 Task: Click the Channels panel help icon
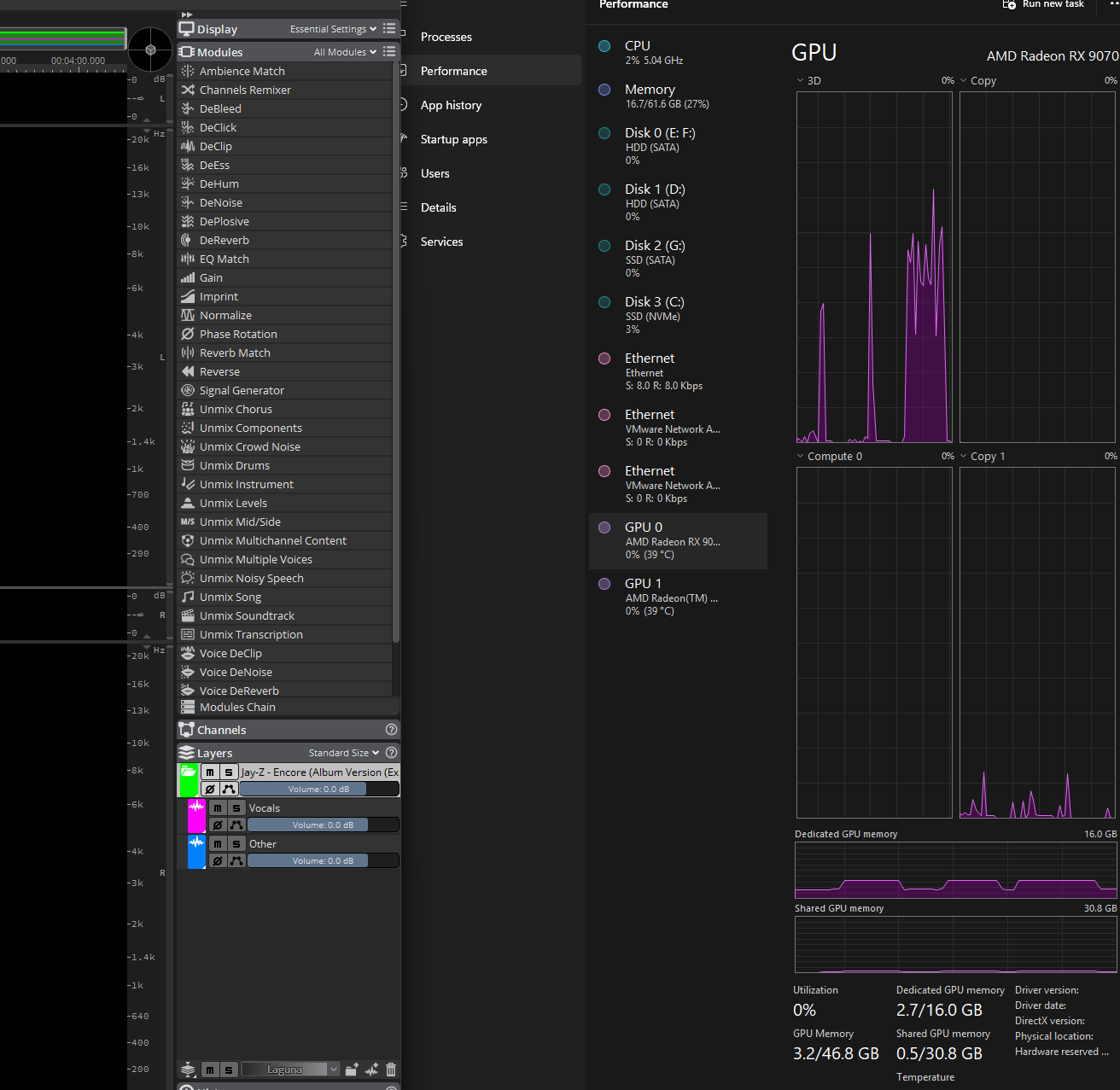click(x=391, y=730)
